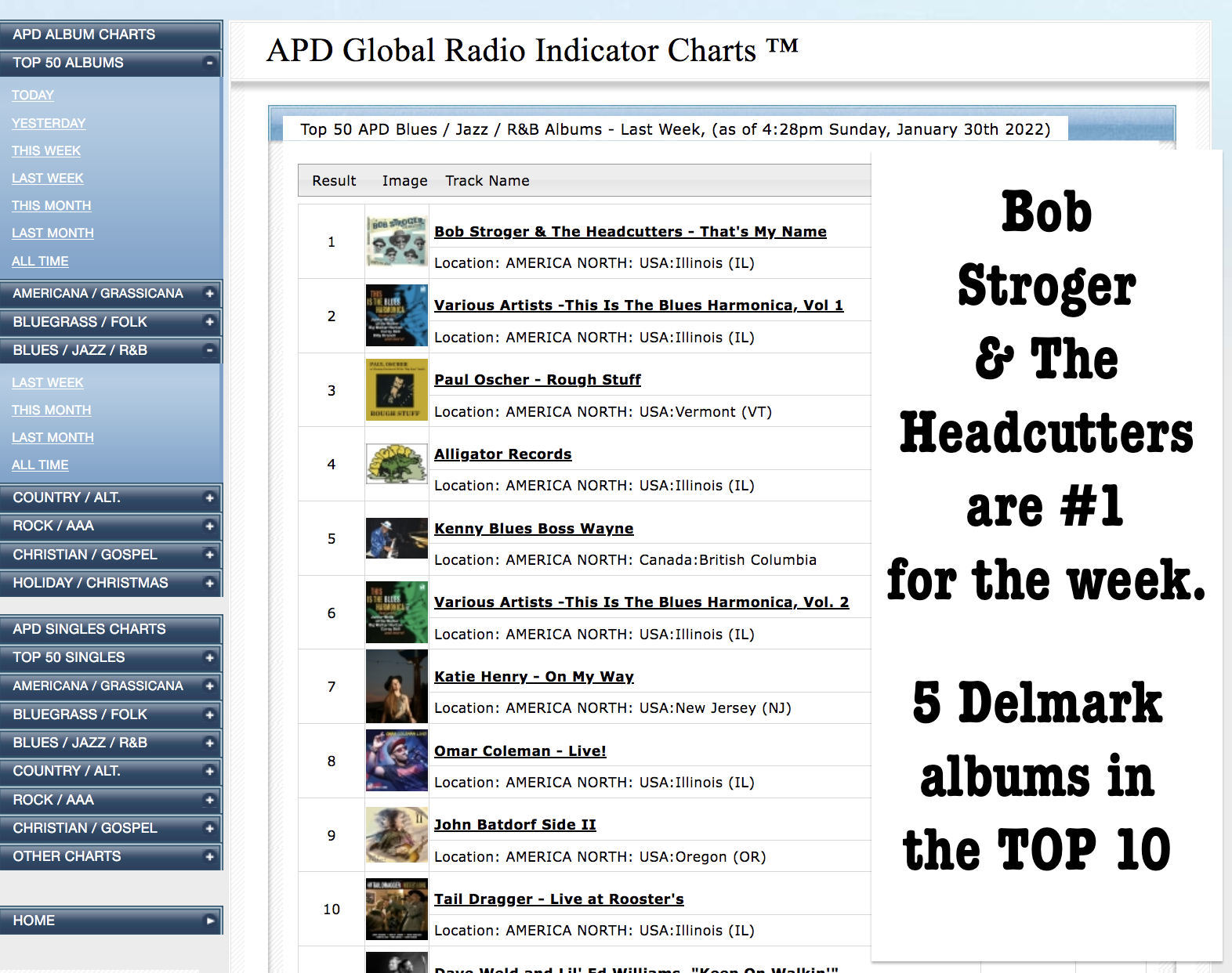
Task: Expand the Country / Alt. albums section
Action: (x=111, y=498)
